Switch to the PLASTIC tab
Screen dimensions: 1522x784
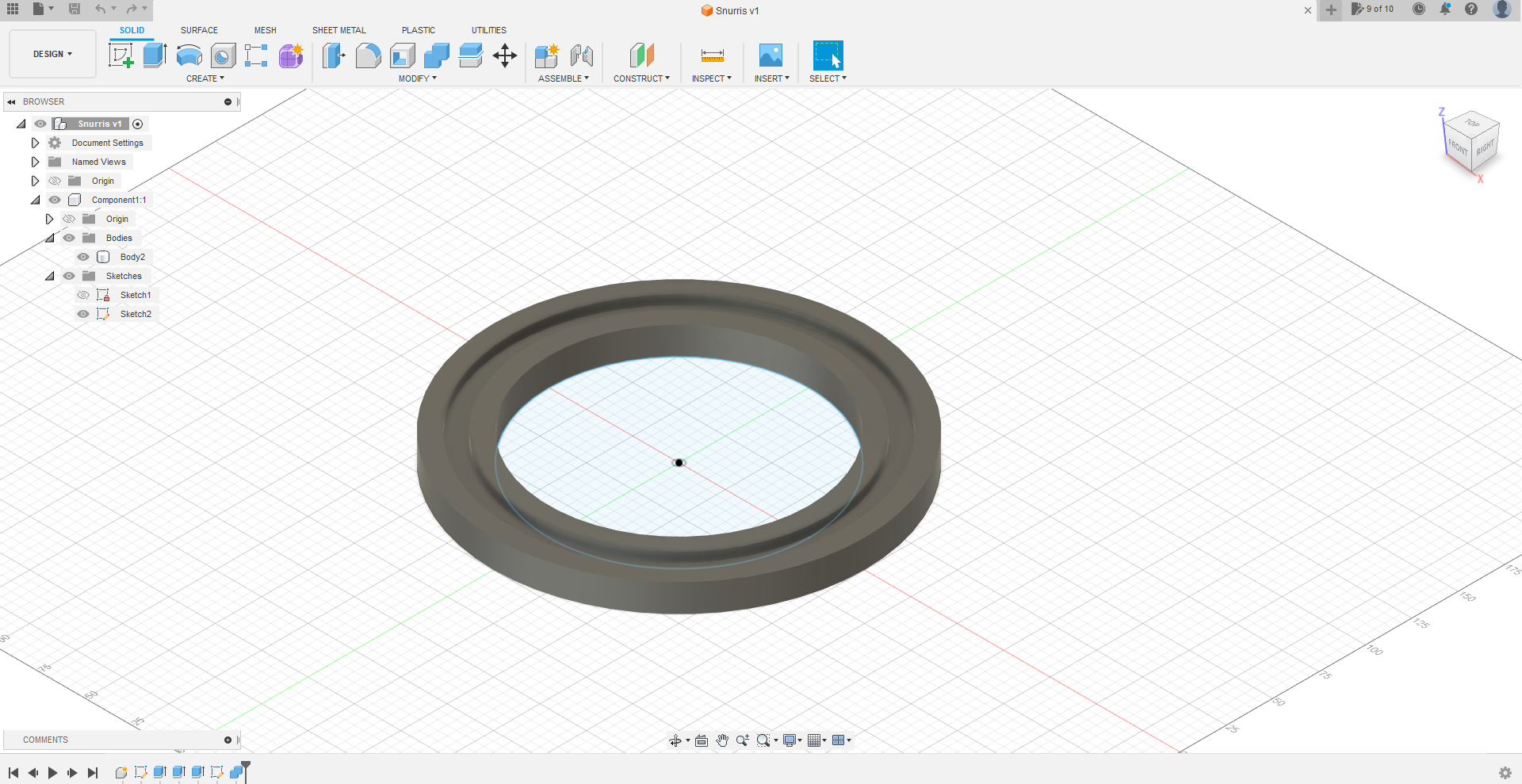pyautogui.click(x=419, y=30)
